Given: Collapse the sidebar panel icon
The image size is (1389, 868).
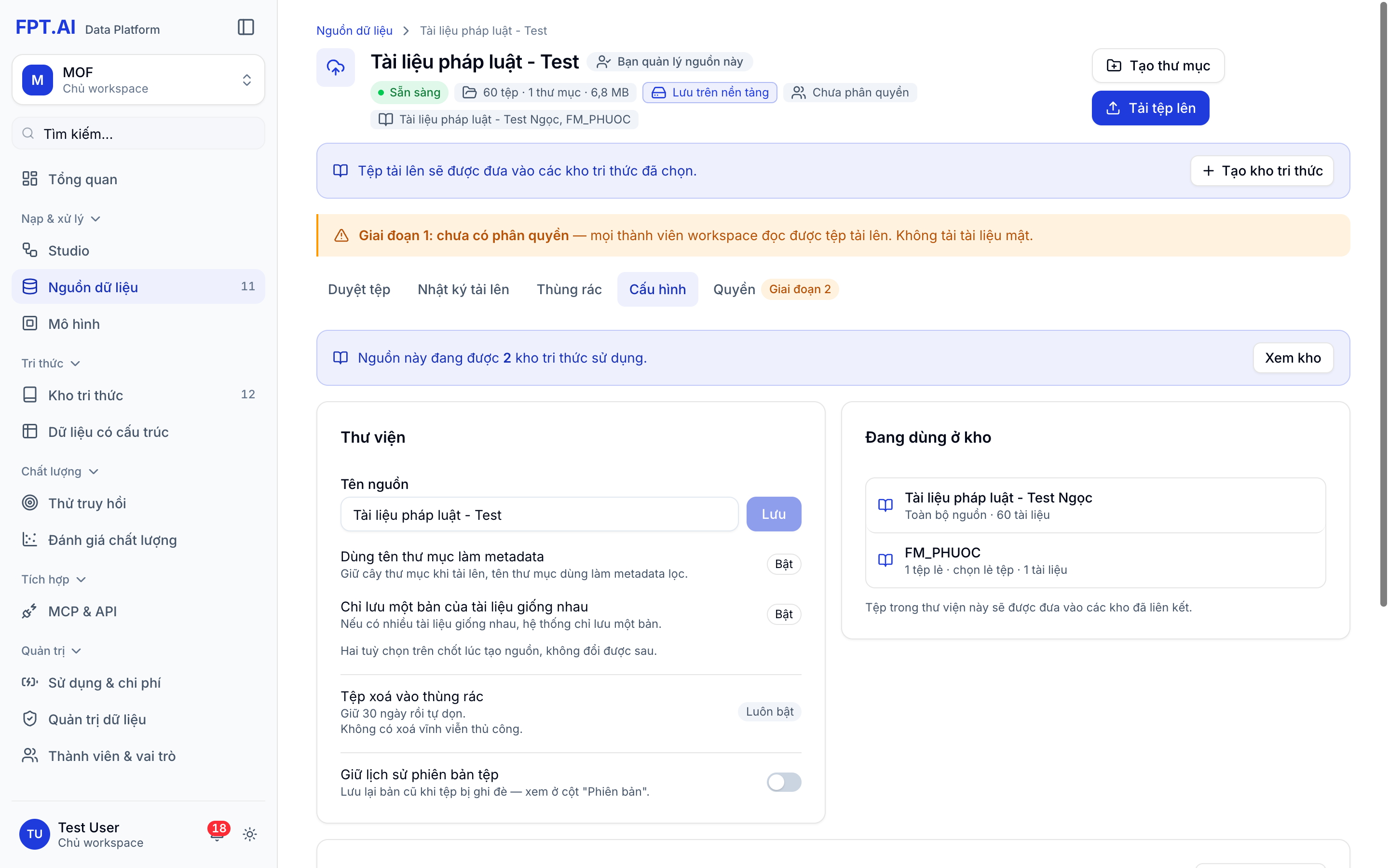Looking at the screenshot, I should pos(245,27).
